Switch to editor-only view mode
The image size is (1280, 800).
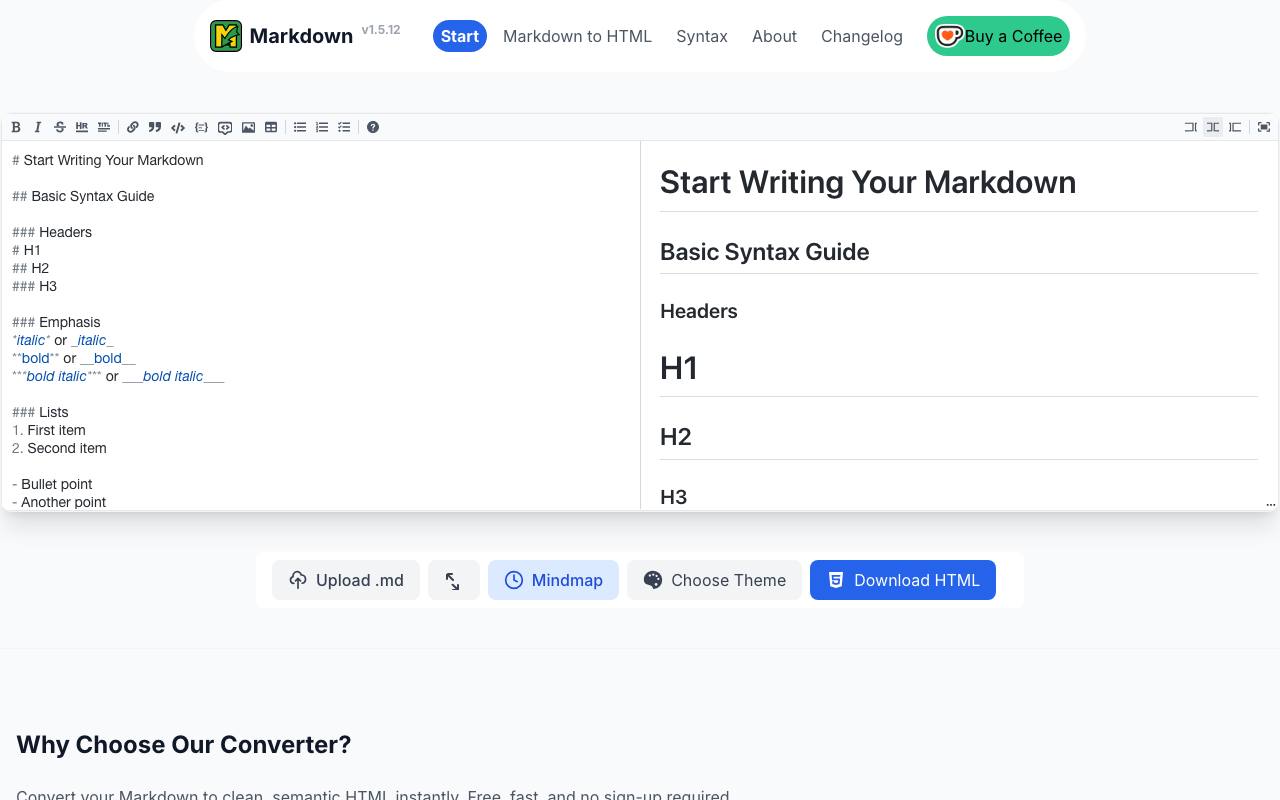click(1190, 127)
